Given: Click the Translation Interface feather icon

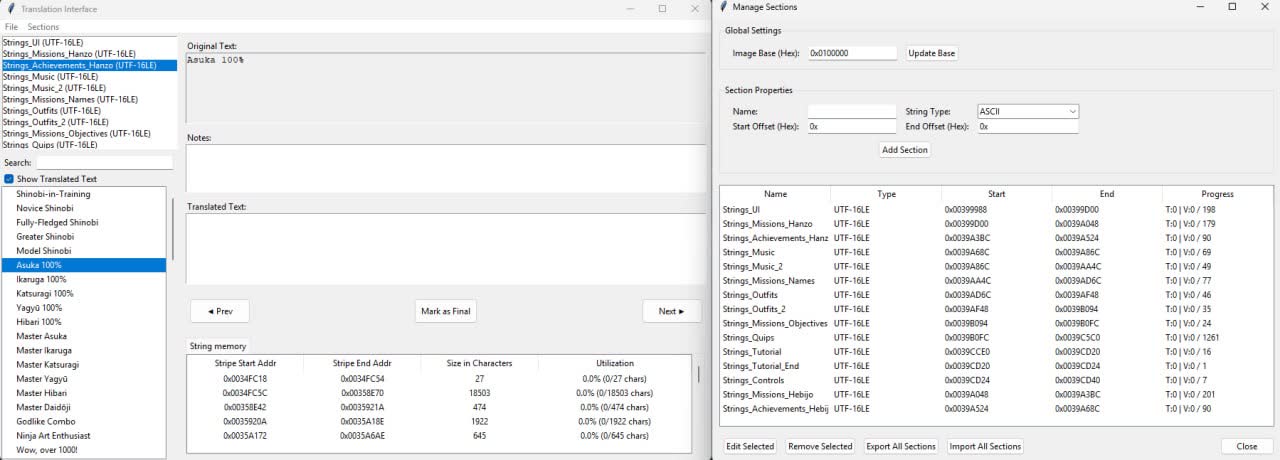Looking at the screenshot, I should (11, 8).
